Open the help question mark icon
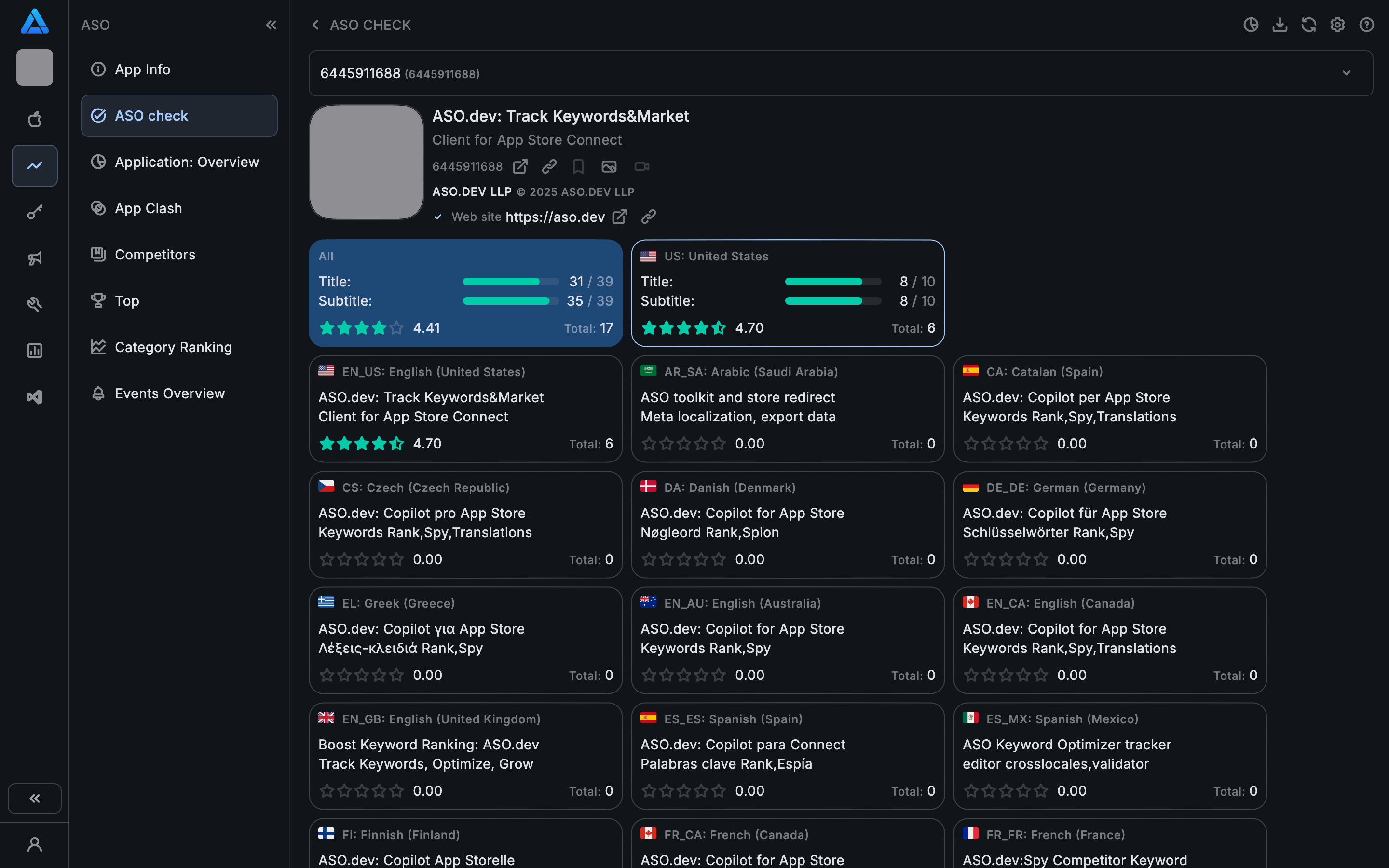 [1367, 25]
